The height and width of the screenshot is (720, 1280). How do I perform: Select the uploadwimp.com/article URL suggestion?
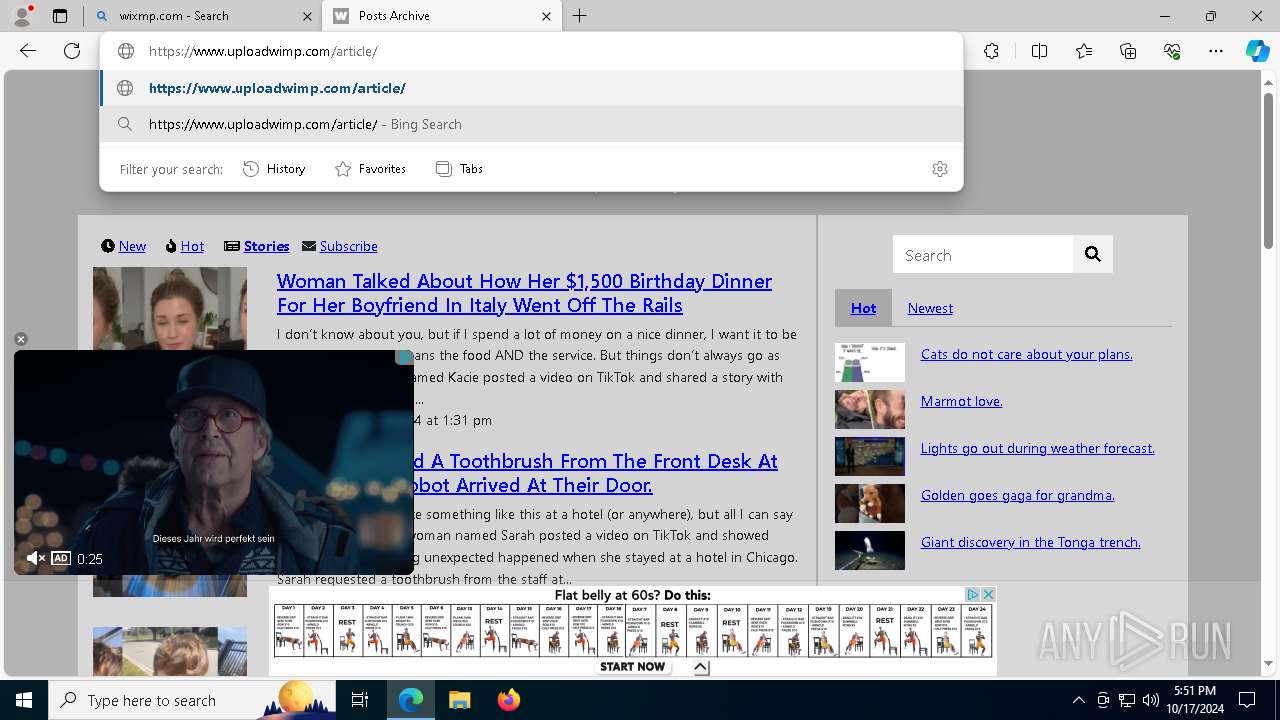coord(531,88)
